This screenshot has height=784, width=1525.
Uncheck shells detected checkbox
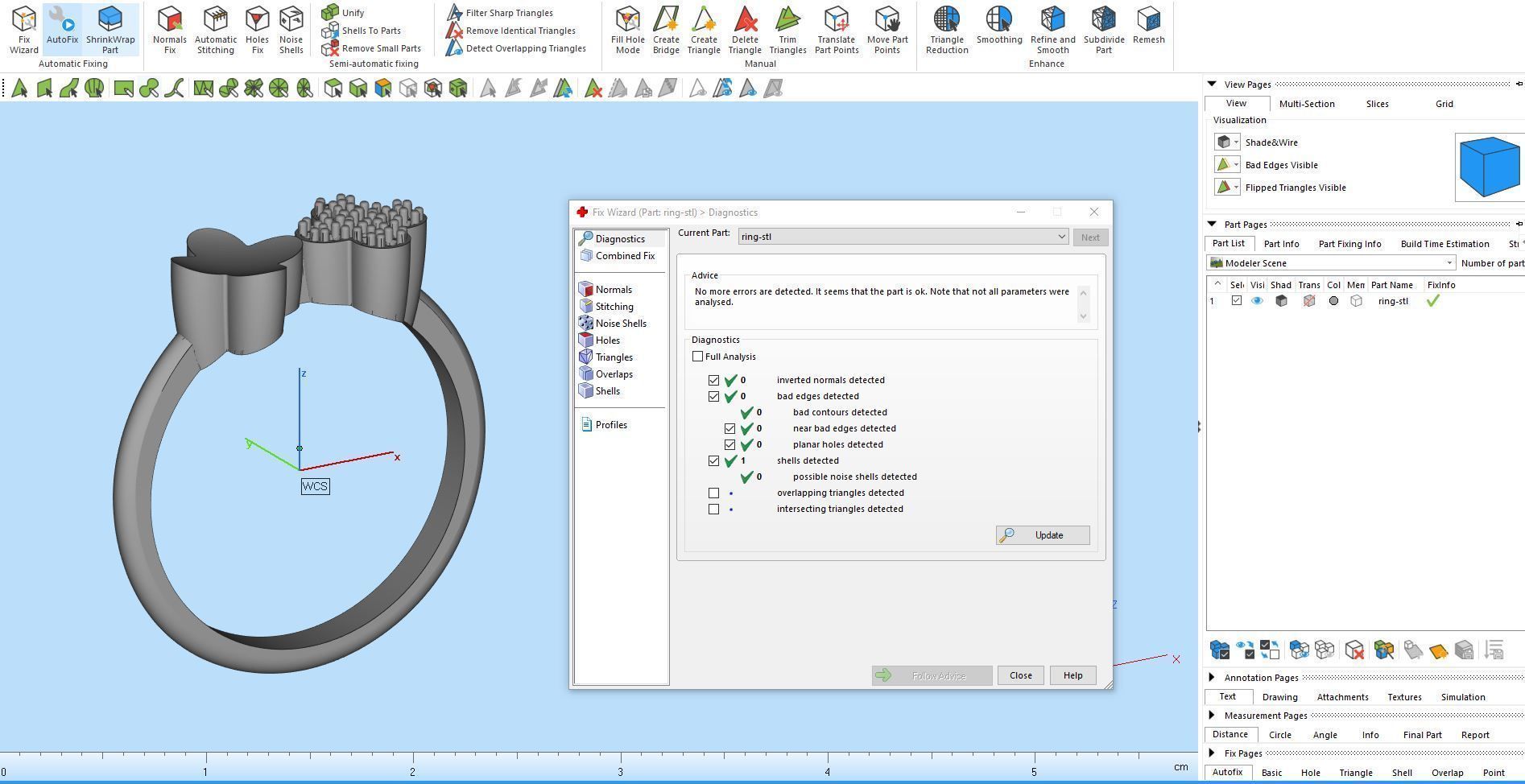point(713,460)
